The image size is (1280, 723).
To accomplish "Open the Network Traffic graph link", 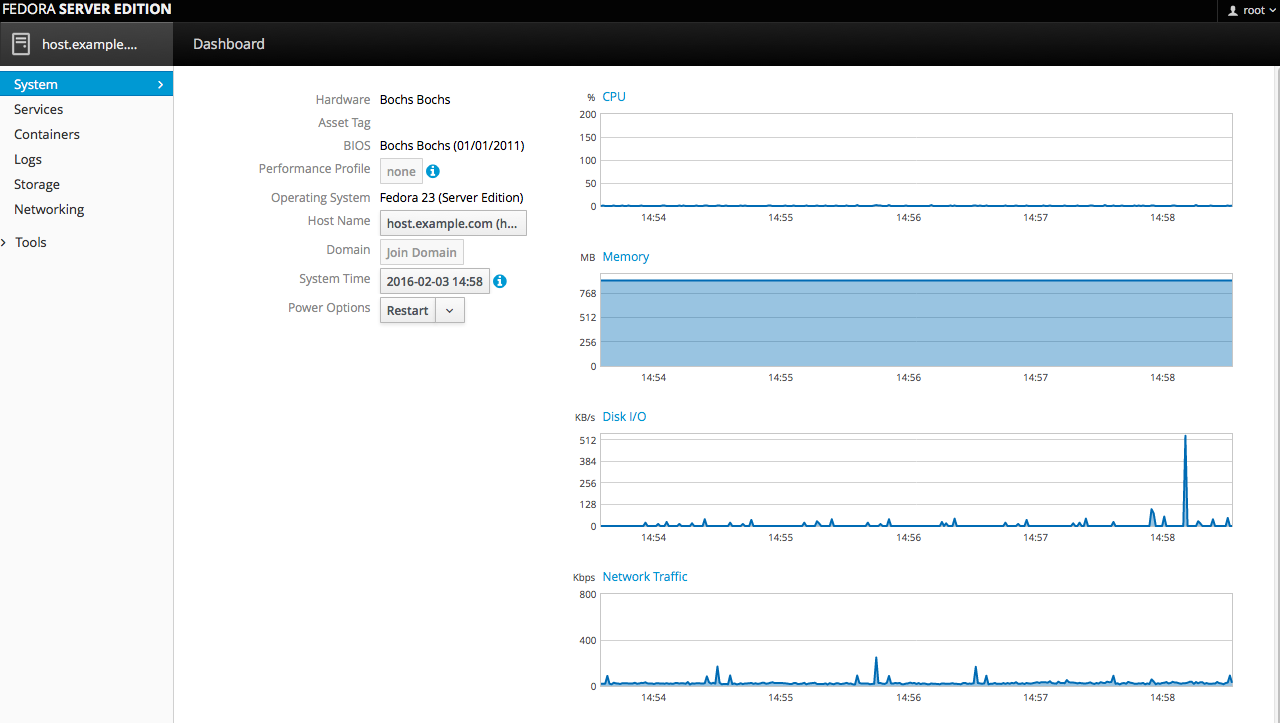I will pyautogui.click(x=645, y=576).
